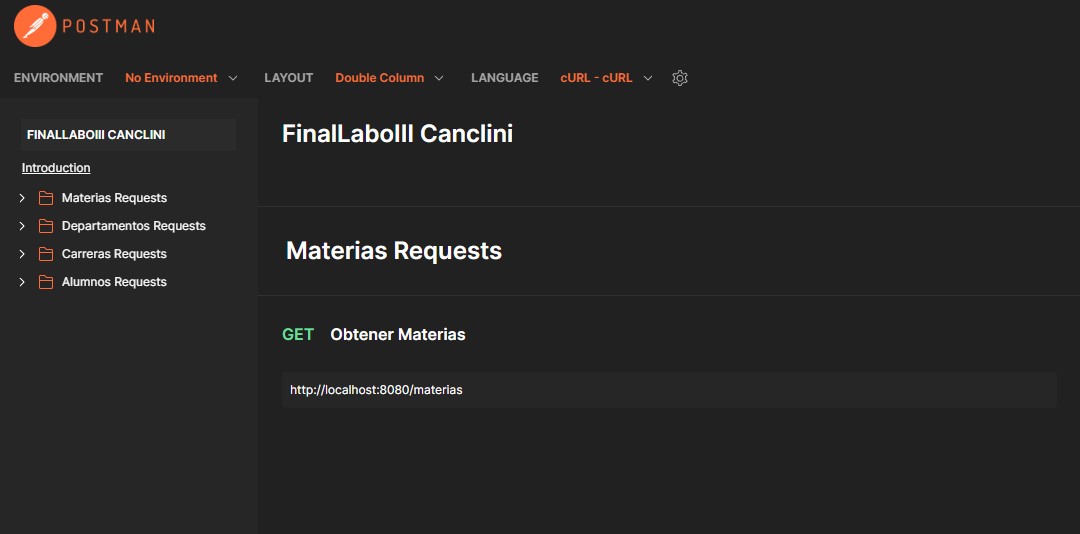Select FINALLABOIII CANCLINI collection title in sidebar
The height and width of the screenshot is (534, 1080).
tap(96, 134)
